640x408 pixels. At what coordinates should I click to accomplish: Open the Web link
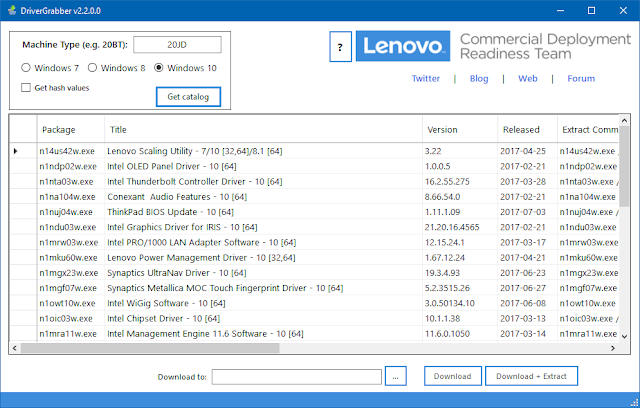(x=528, y=78)
